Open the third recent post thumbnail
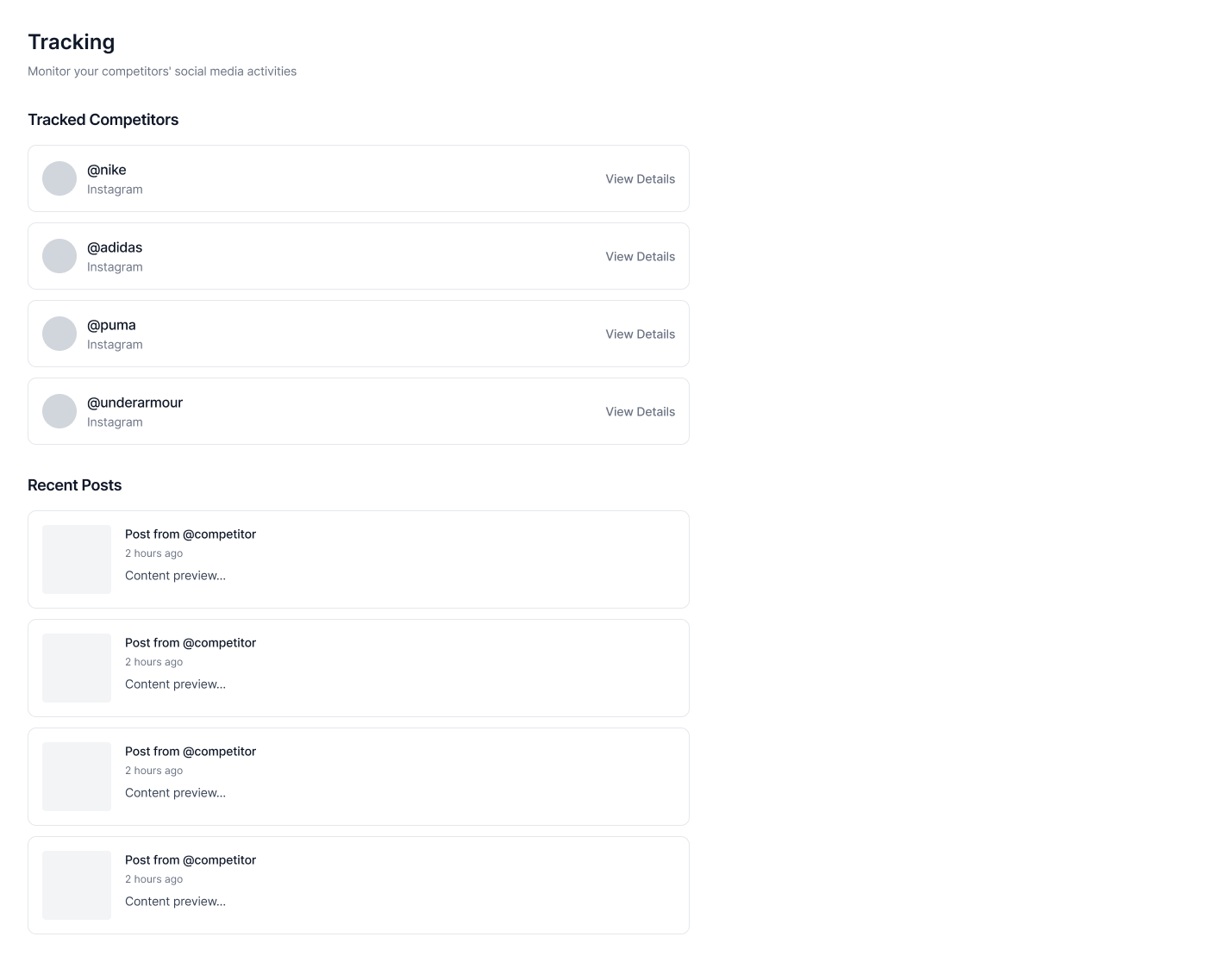The height and width of the screenshot is (962, 1232). 77,777
